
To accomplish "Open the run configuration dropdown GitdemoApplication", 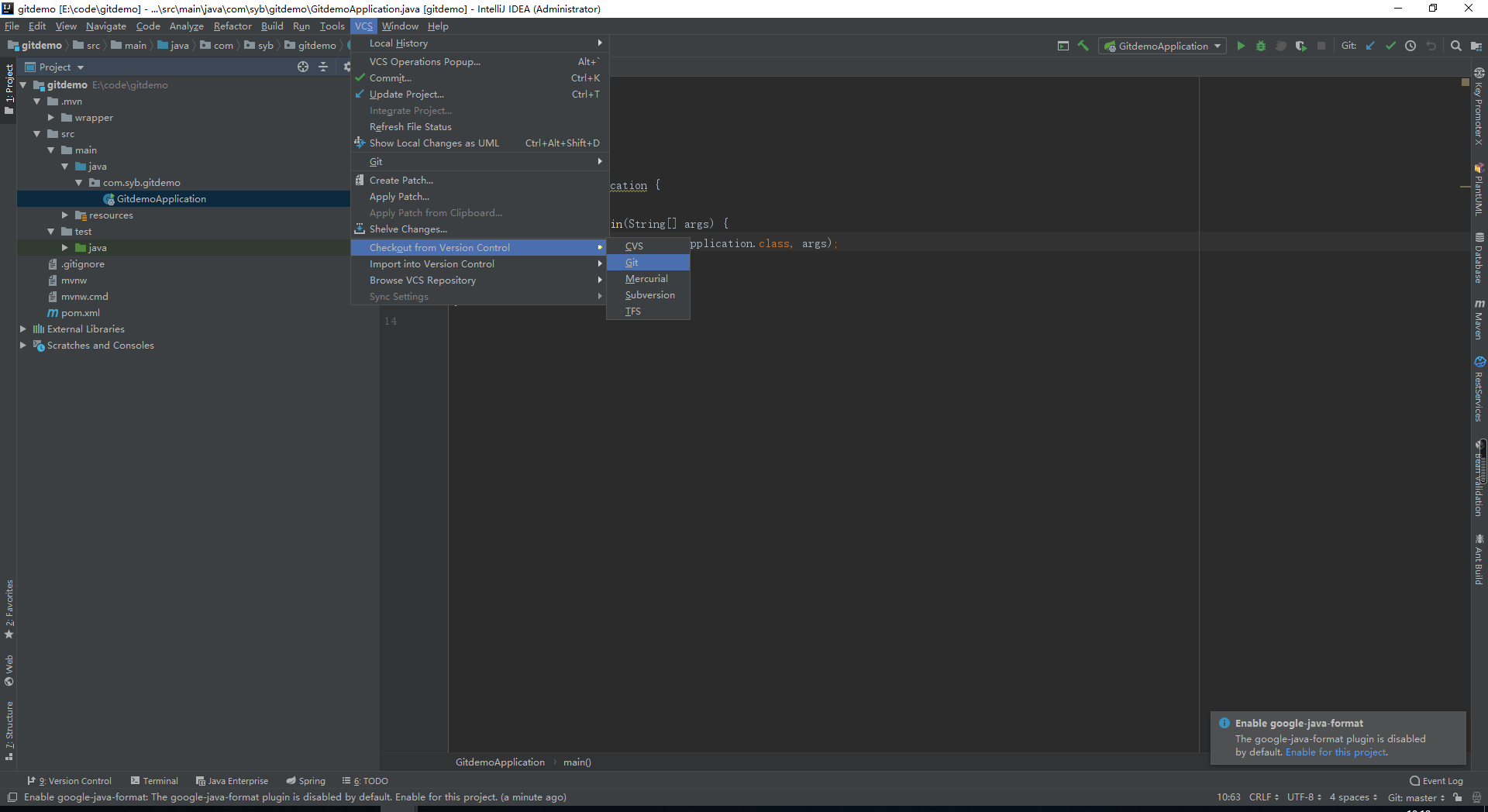I will pyautogui.click(x=1162, y=46).
